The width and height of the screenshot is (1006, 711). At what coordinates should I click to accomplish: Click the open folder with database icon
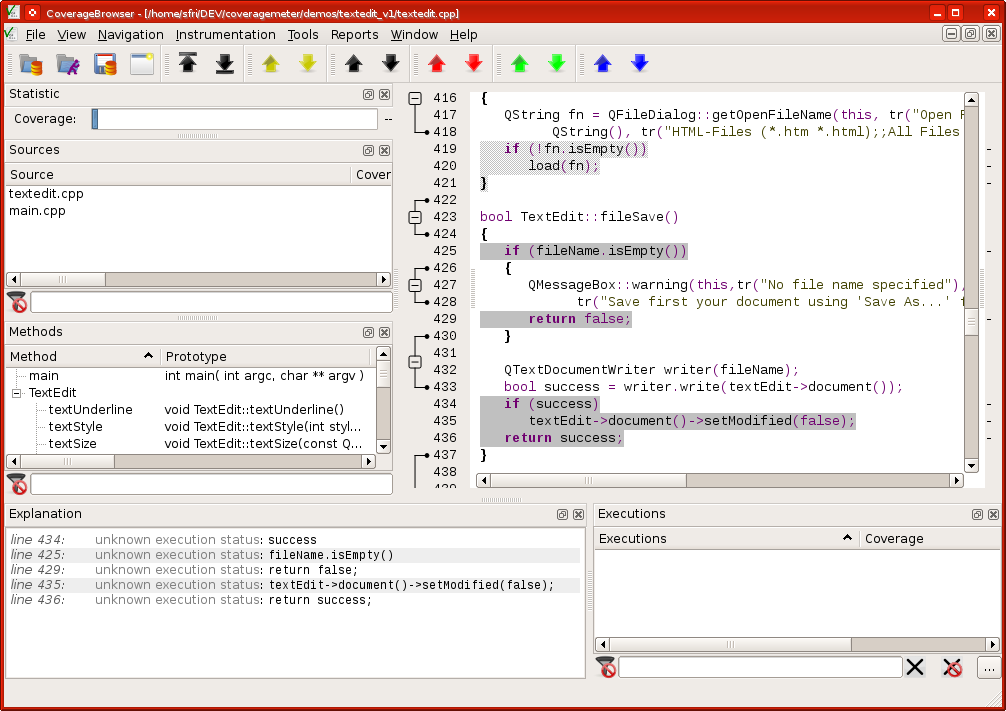(31, 65)
